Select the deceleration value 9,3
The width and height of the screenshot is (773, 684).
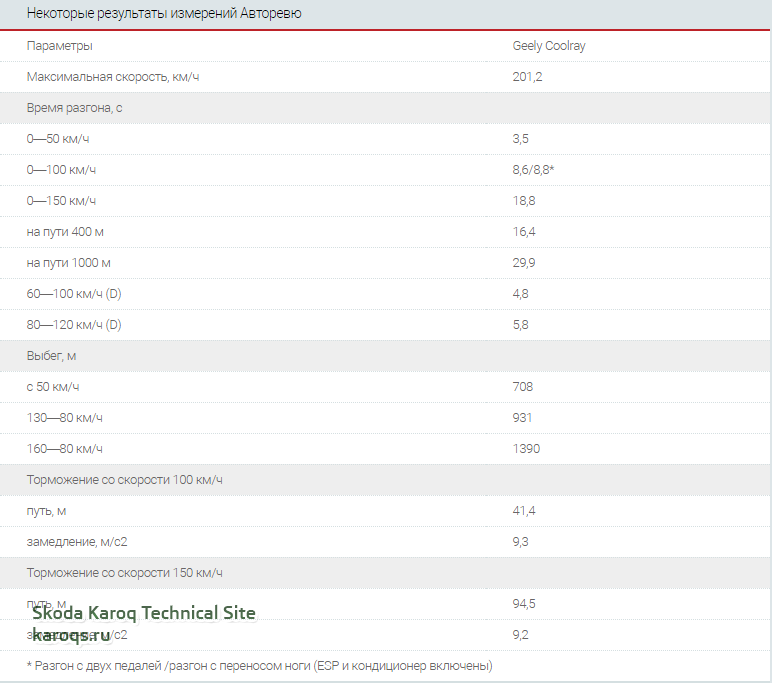click(520, 542)
